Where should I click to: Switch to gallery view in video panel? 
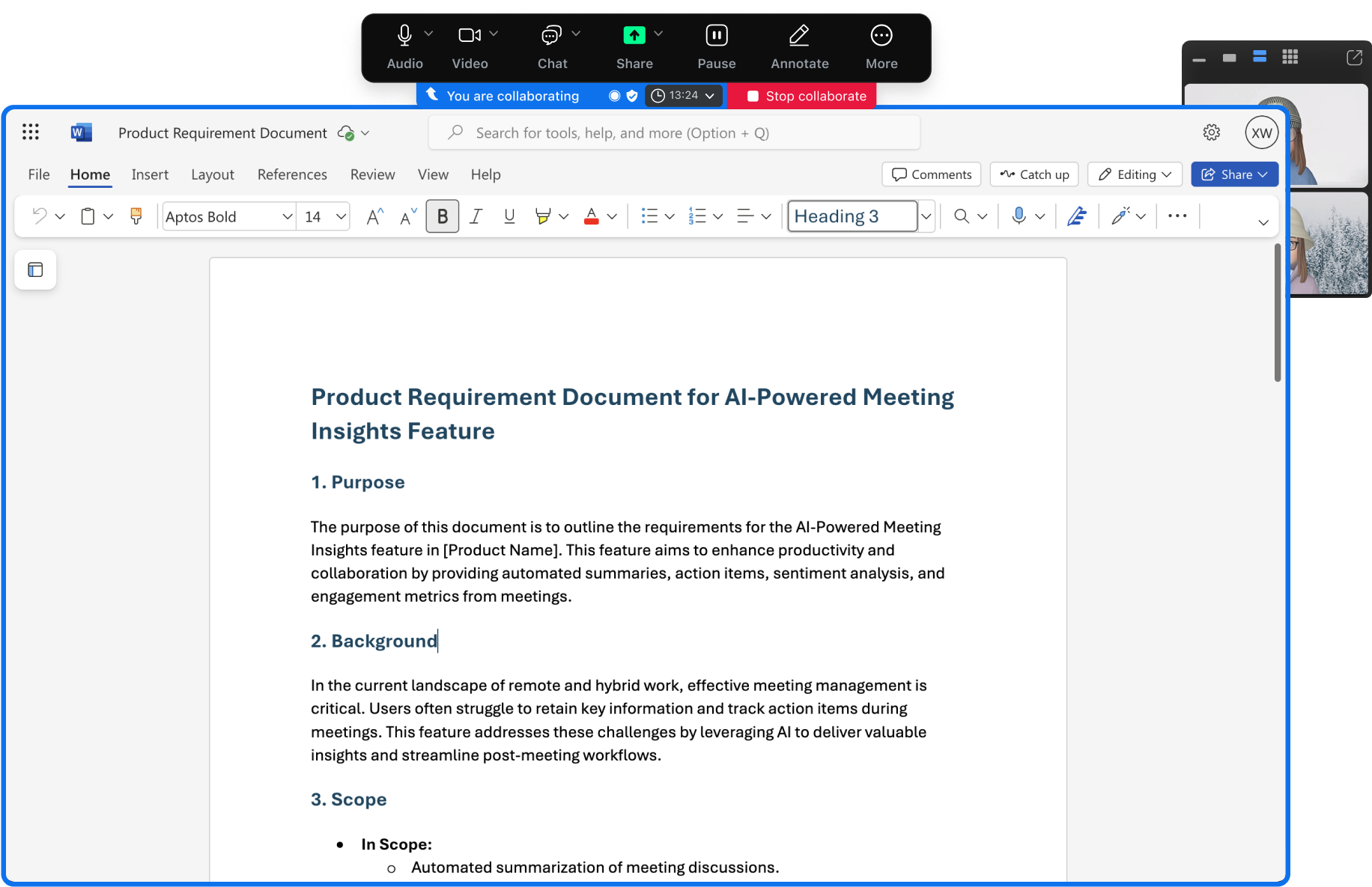tap(1290, 57)
